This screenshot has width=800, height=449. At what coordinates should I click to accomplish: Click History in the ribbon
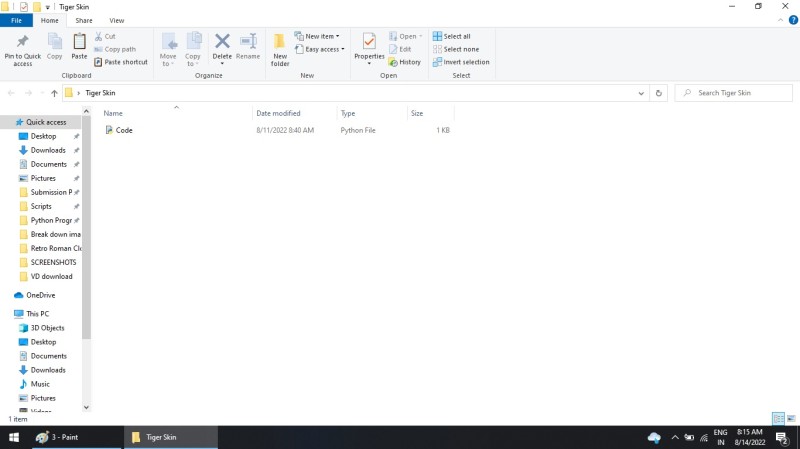[x=405, y=62]
